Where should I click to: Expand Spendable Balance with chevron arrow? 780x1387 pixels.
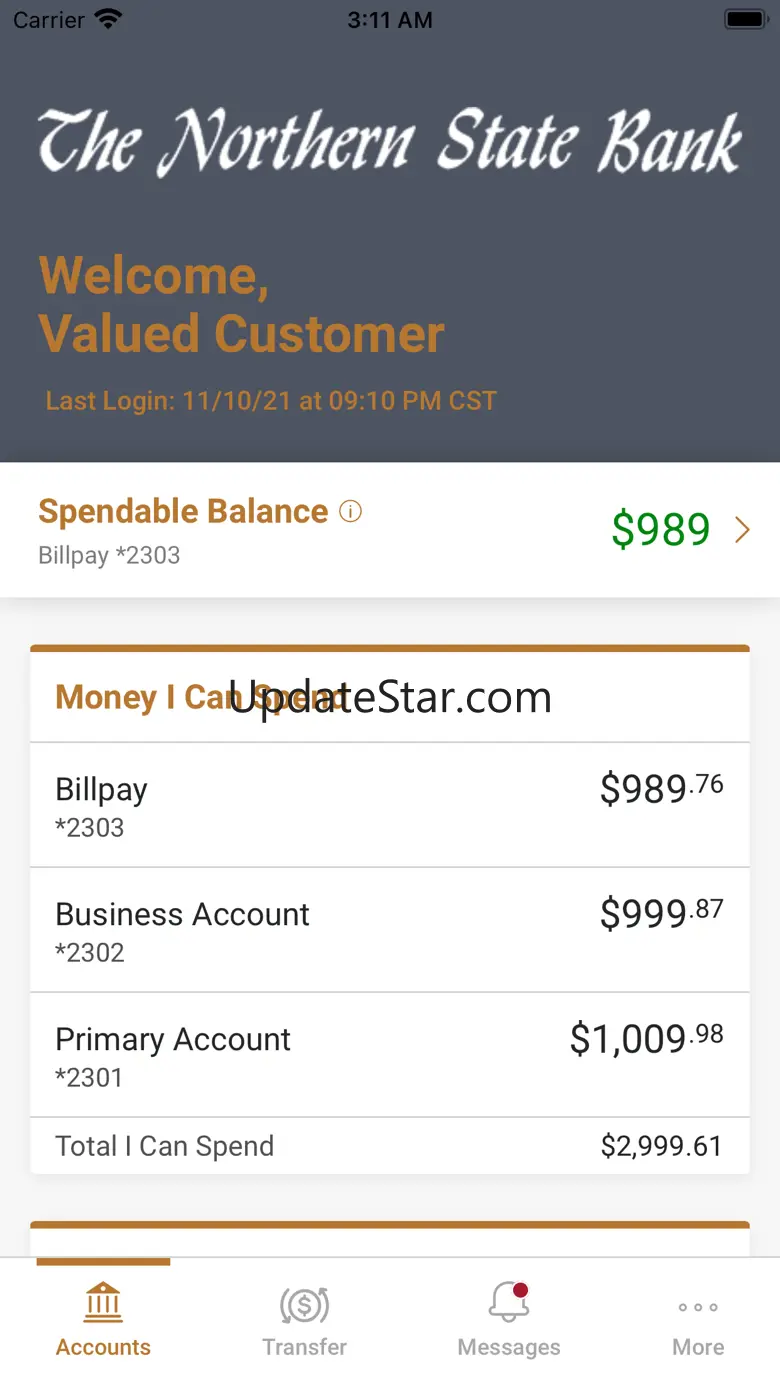tap(742, 530)
